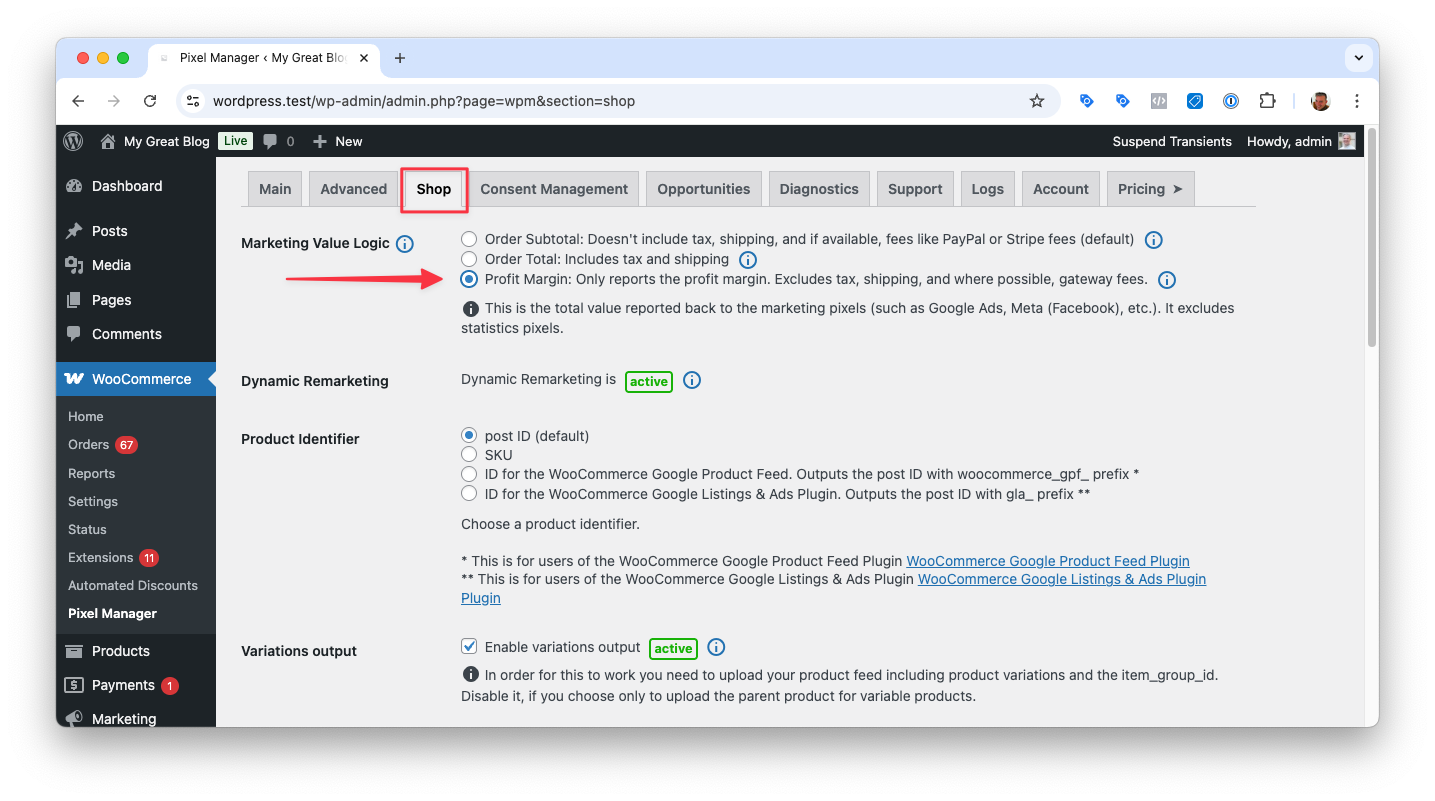Open the 1Password extension icon
Screen dimensions: 1435x801
[x=1231, y=101]
